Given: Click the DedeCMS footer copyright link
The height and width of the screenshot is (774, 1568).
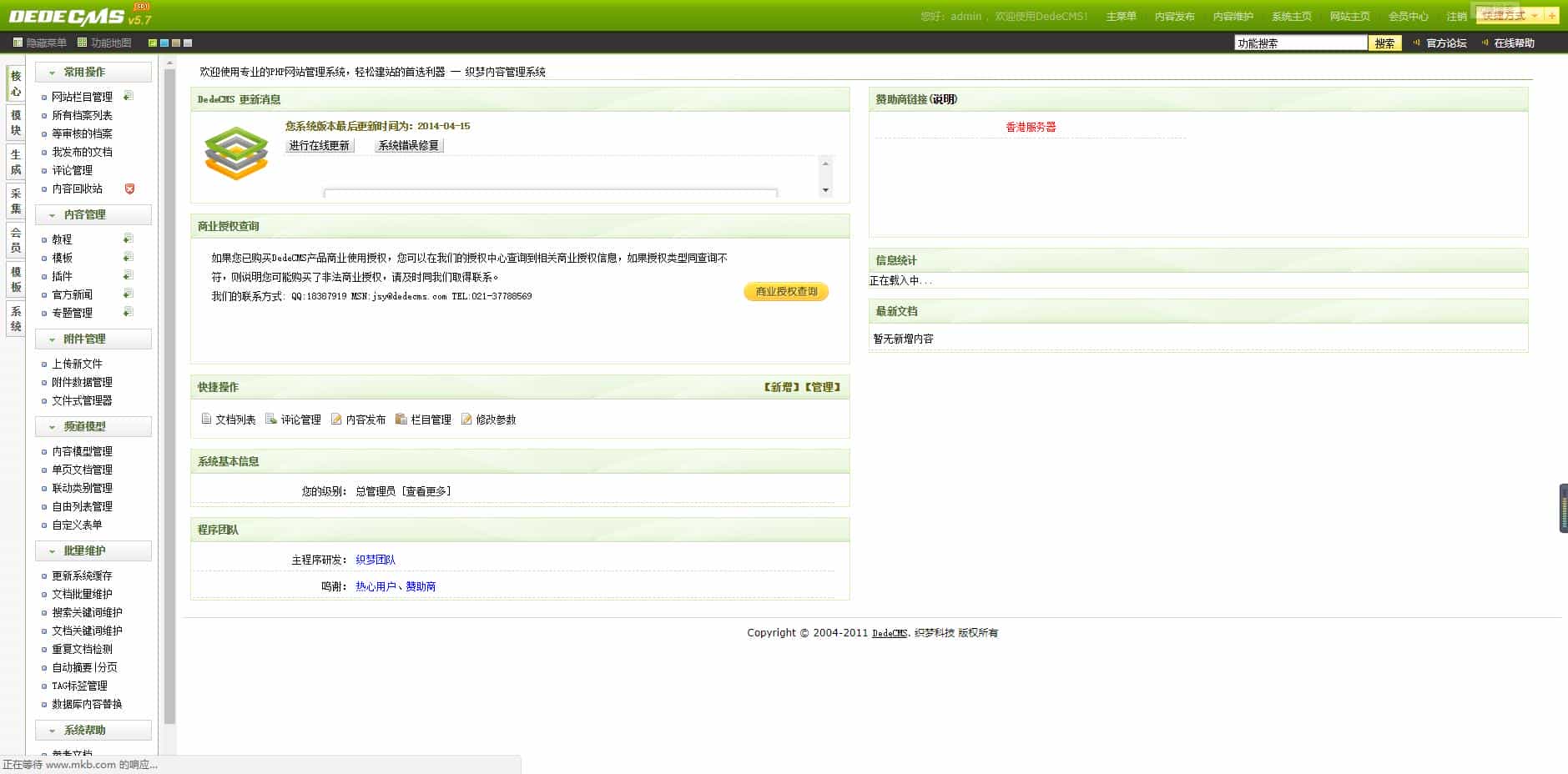Looking at the screenshot, I should pos(890,633).
